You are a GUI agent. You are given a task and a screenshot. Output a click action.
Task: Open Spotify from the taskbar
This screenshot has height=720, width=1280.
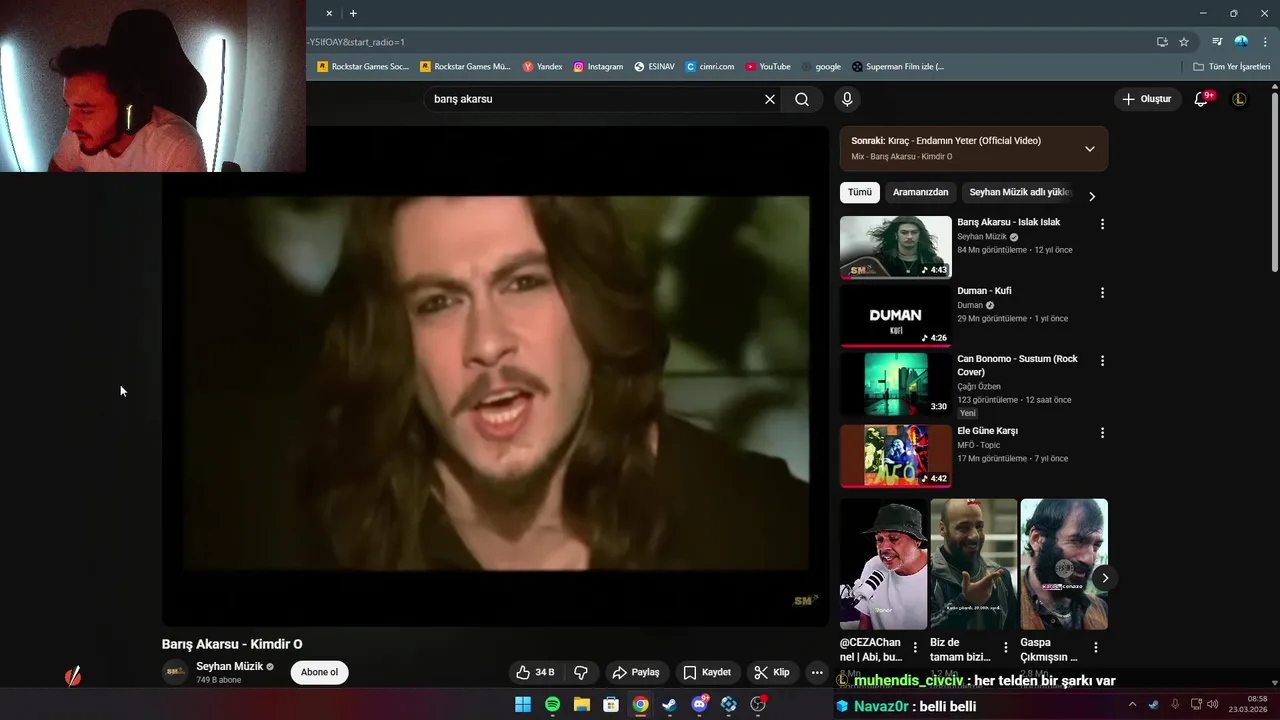tap(552, 705)
